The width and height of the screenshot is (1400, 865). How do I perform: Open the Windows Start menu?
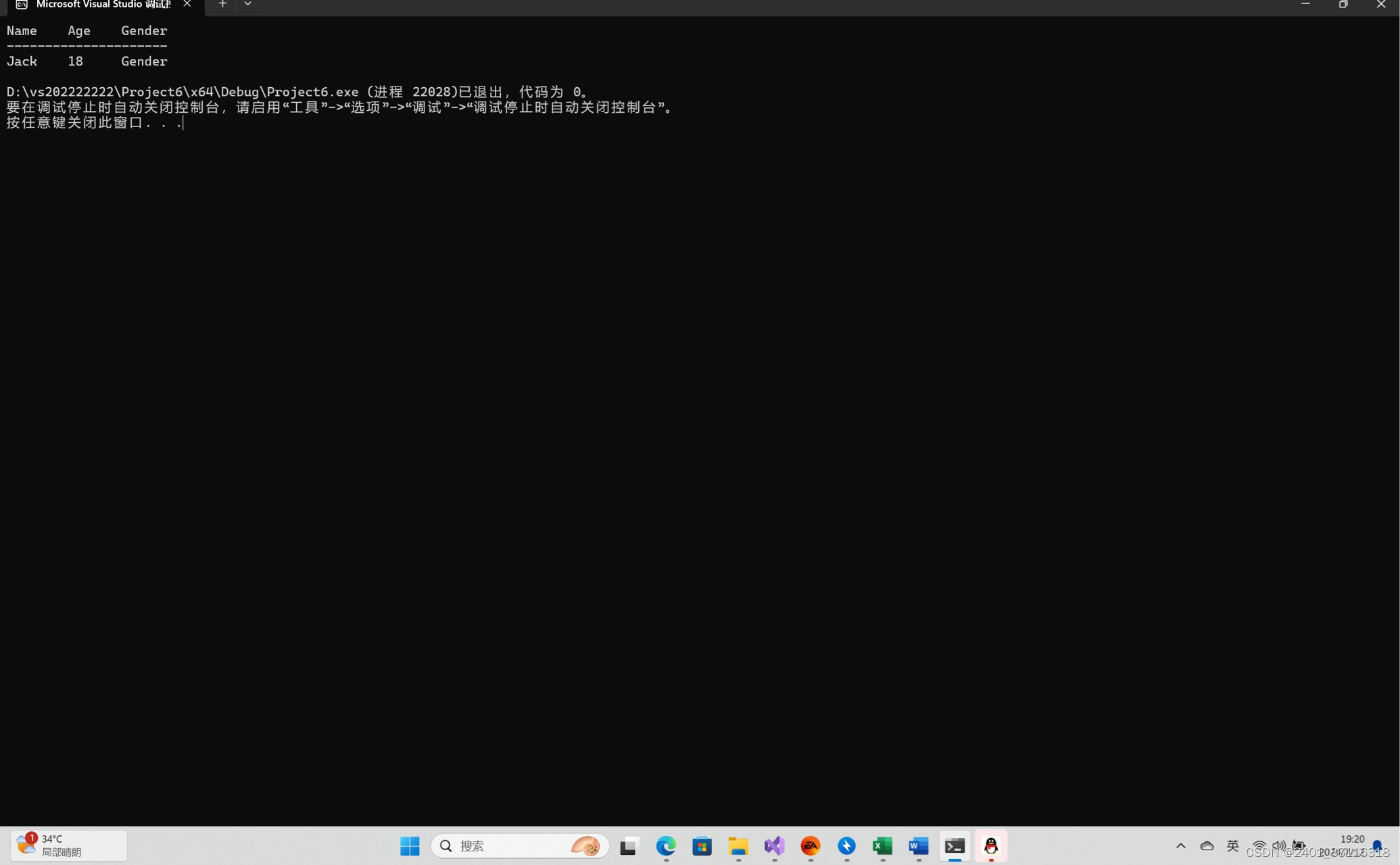(410, 845)
